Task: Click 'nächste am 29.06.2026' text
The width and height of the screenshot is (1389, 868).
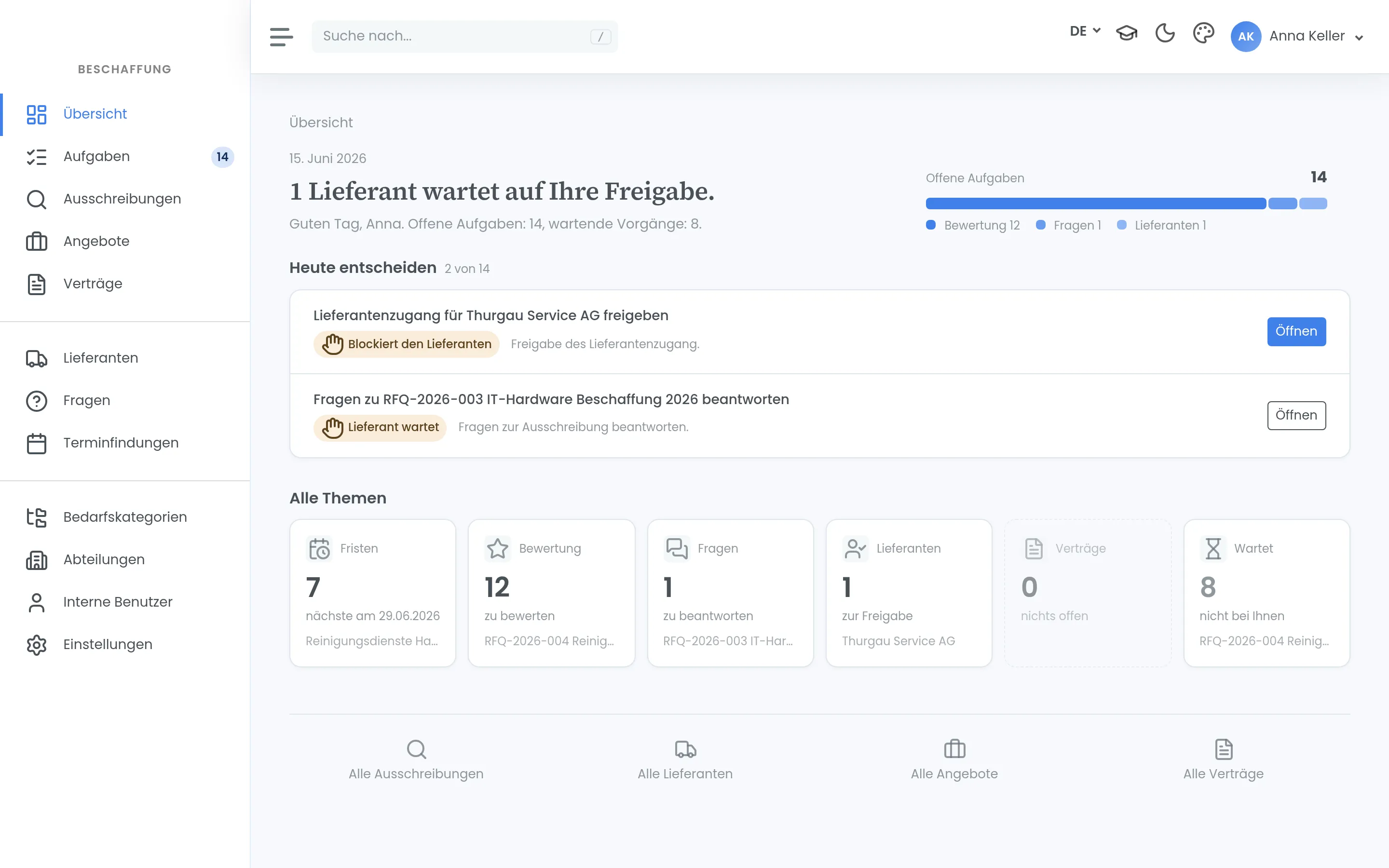Action: tap(372, 616)
